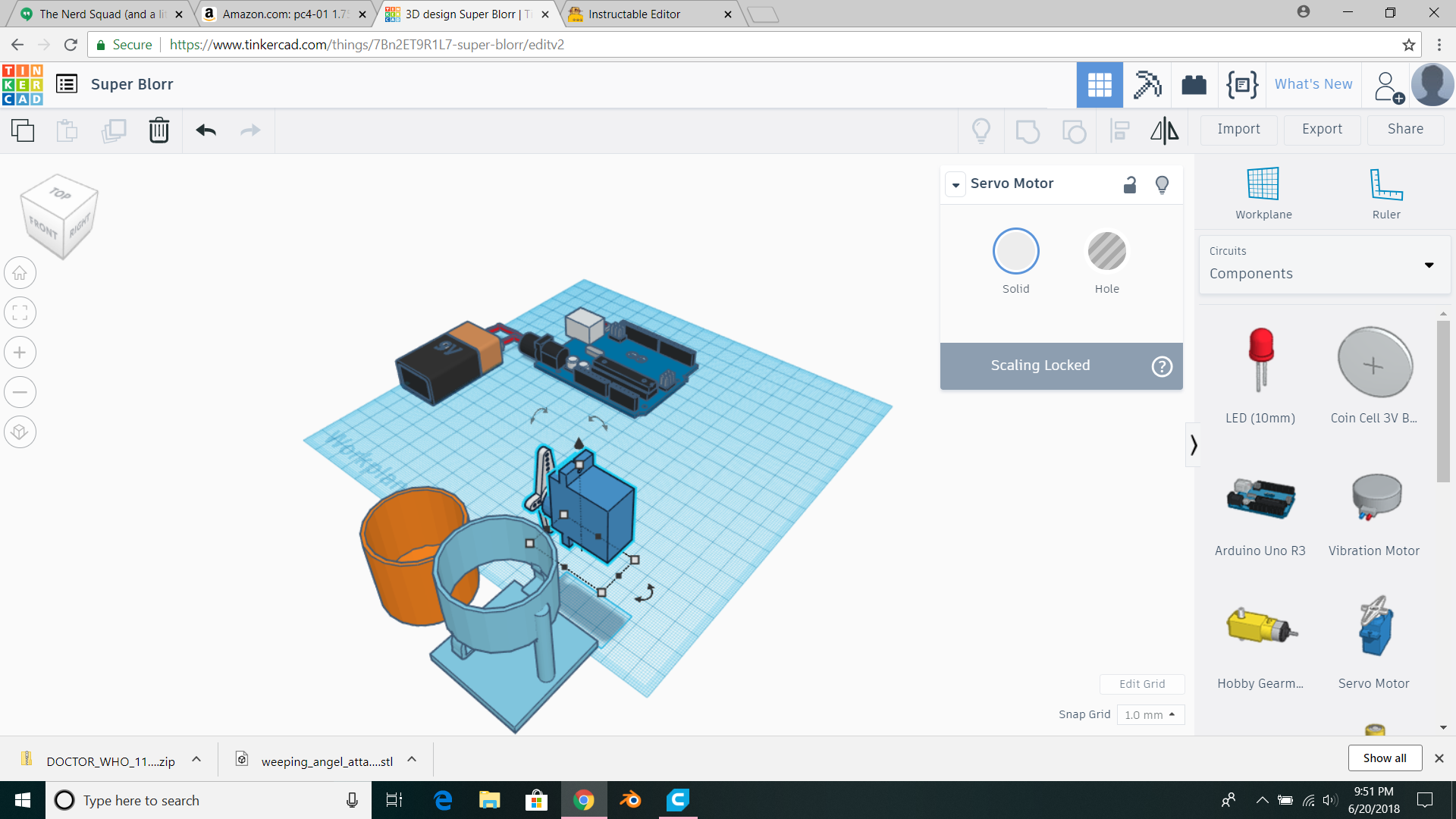1456x819 pixels.
Task: Open options for DOCTOR_WHO_11 zip download
Action: tap(196, 759)
